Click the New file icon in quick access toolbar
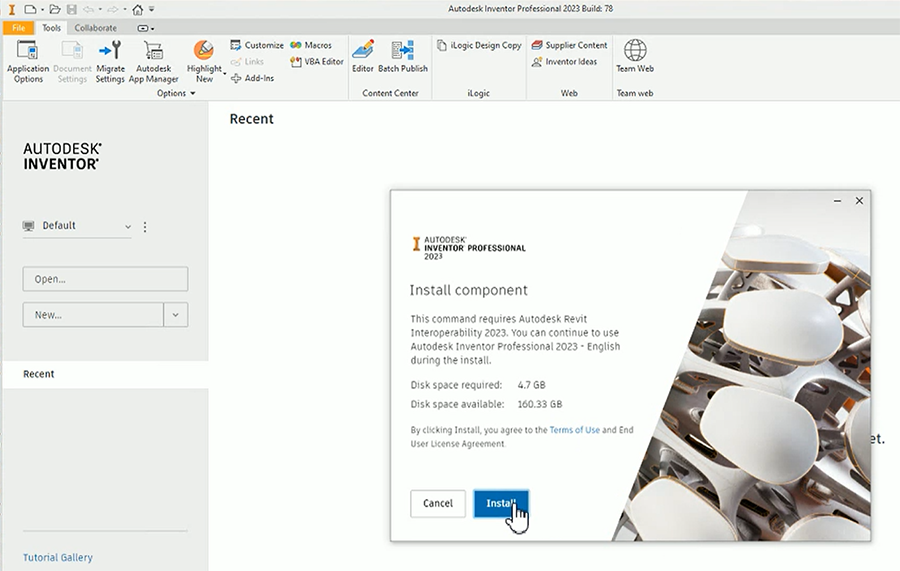Viewport: 900px width, 571px height. pos(30,9)
